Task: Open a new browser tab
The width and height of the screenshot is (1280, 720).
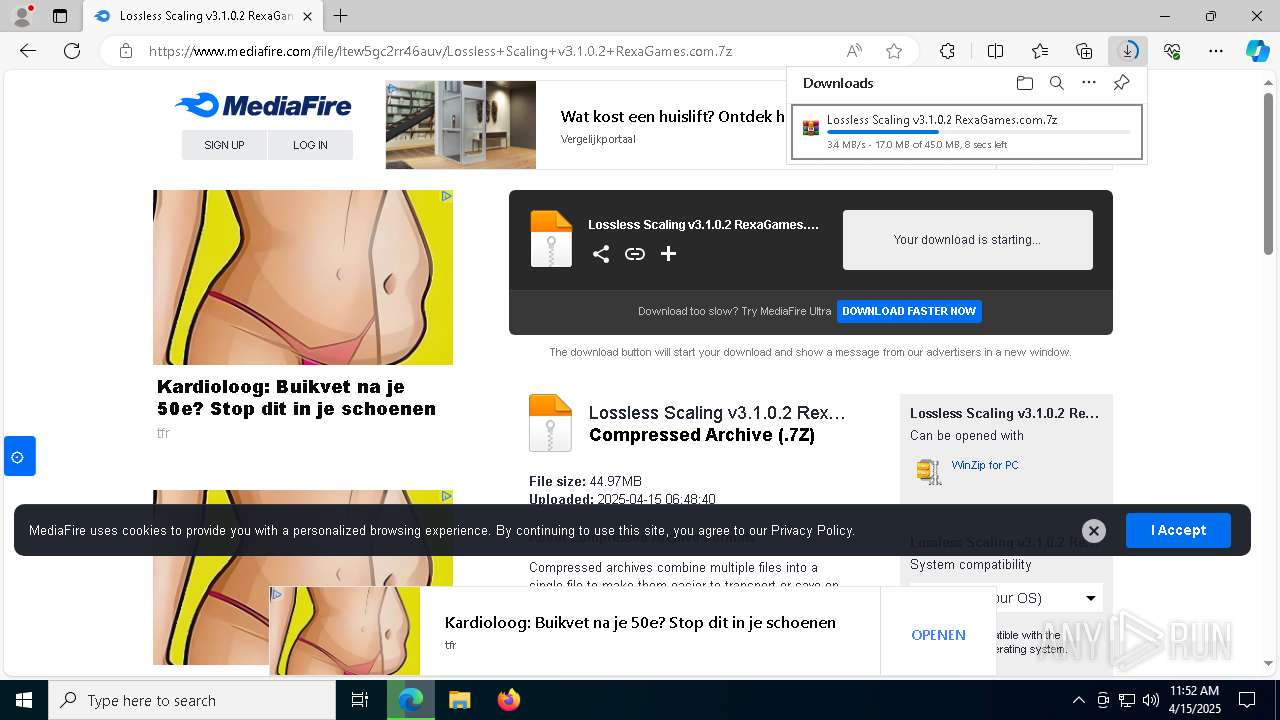Action: [341, 16]
